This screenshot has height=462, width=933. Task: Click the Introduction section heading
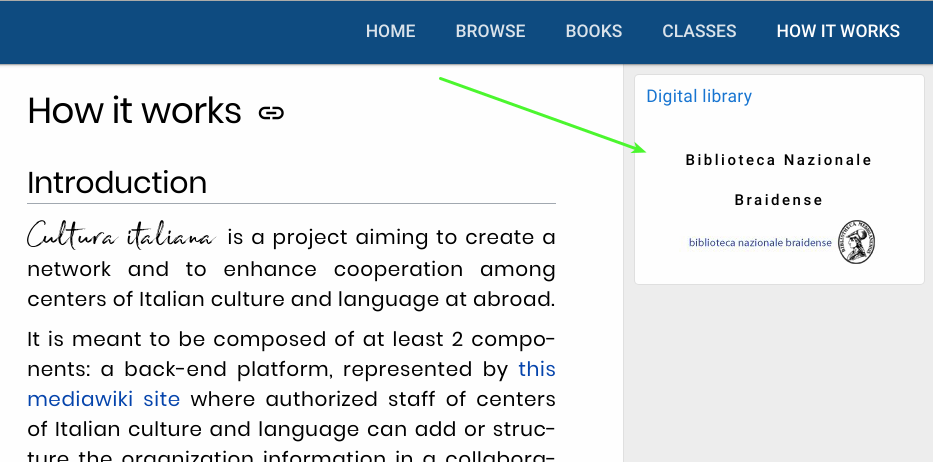(117, 183)
